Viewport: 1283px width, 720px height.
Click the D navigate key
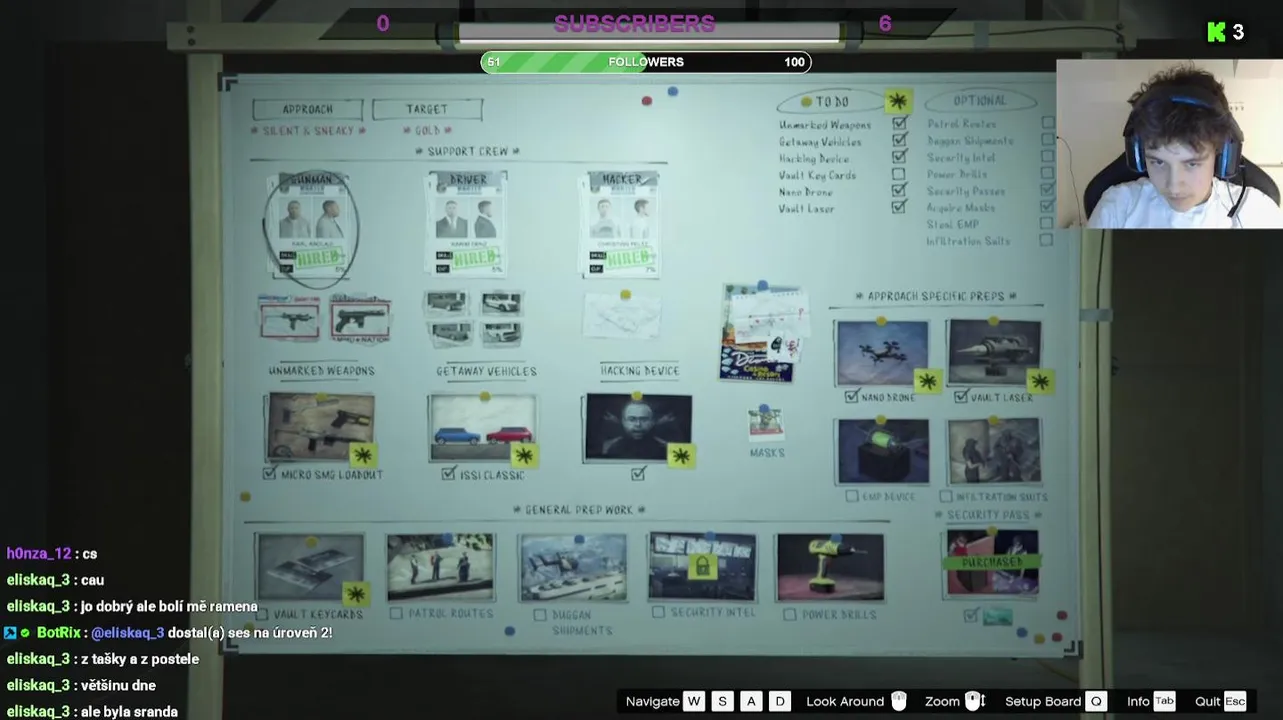pyautogui.click(x=780, y=701)
